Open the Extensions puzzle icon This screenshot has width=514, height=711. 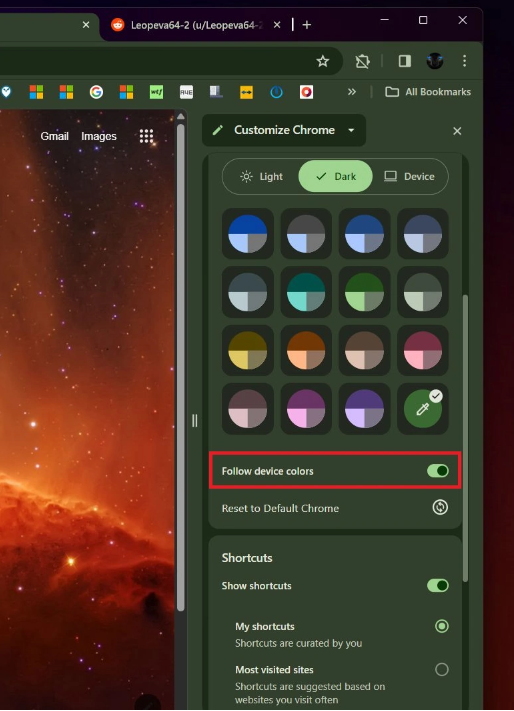click(x=362, y=61)
